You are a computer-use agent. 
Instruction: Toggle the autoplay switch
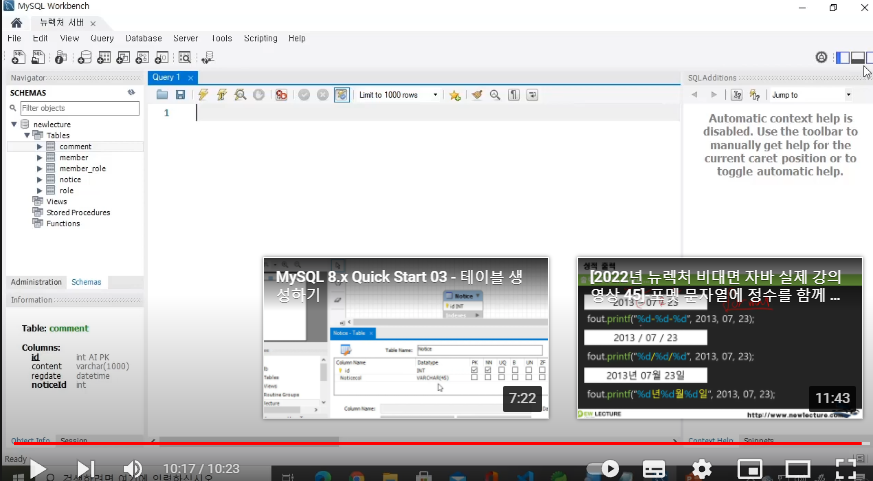pos(603,469)
